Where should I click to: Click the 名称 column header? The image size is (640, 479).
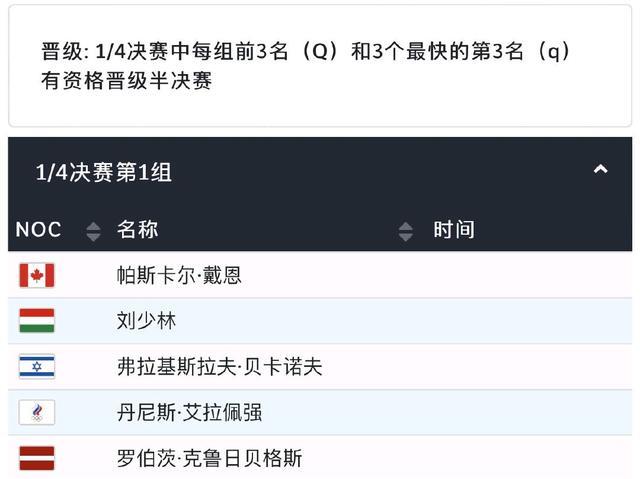coord(137,229)
